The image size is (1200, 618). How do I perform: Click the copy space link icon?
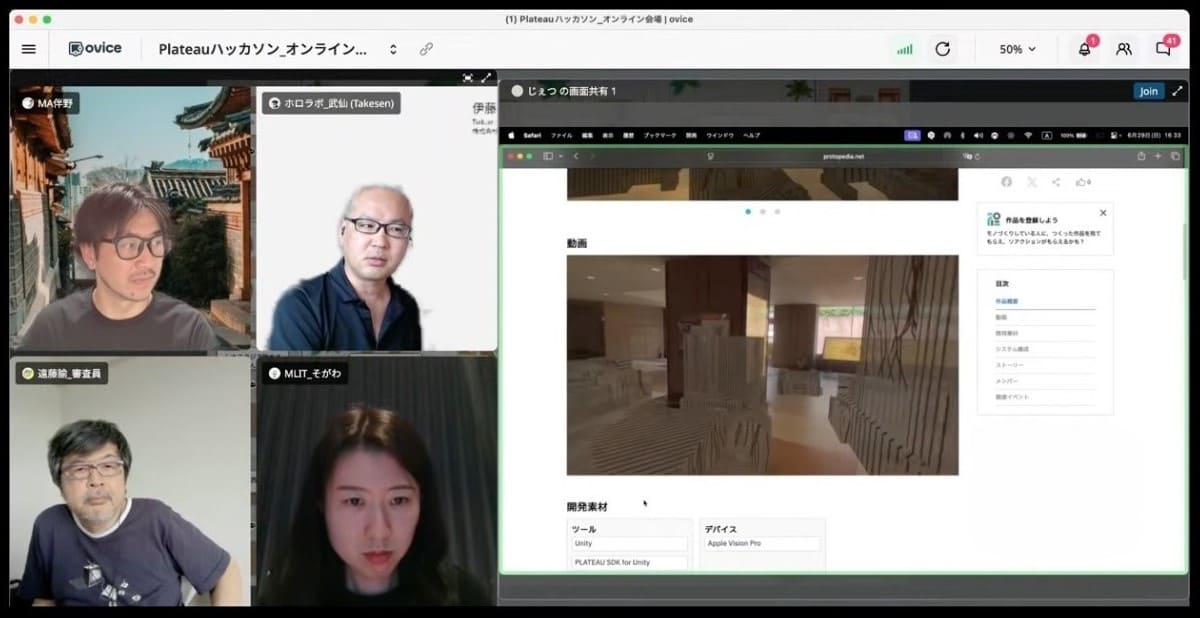(426, 49)
